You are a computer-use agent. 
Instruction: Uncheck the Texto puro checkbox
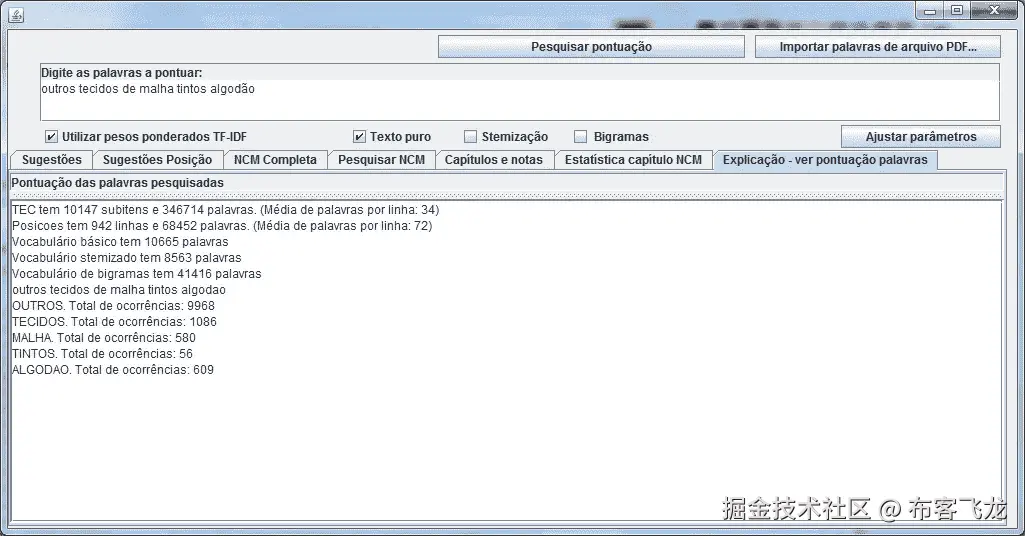pos(359,137)
